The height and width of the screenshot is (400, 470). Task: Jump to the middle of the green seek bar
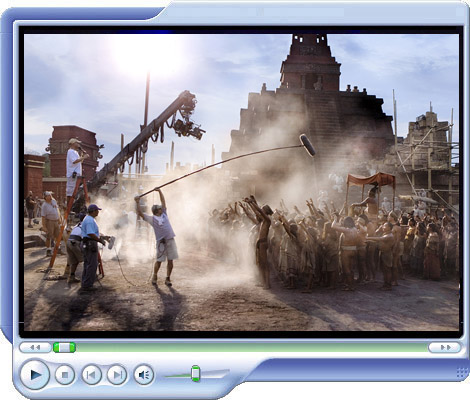(241, 347)
